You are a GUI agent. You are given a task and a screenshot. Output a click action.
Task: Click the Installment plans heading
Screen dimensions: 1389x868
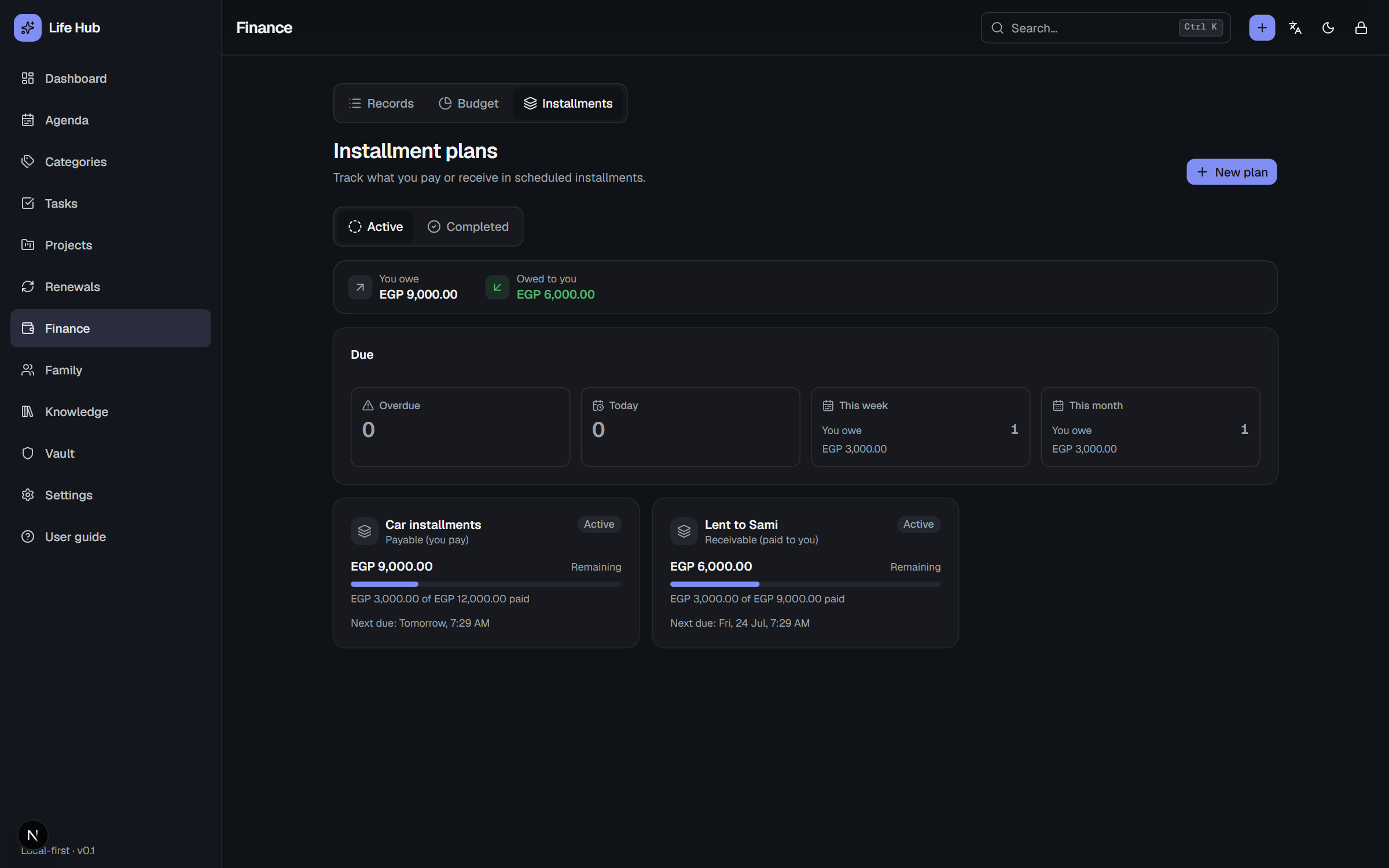click(415, 151)
